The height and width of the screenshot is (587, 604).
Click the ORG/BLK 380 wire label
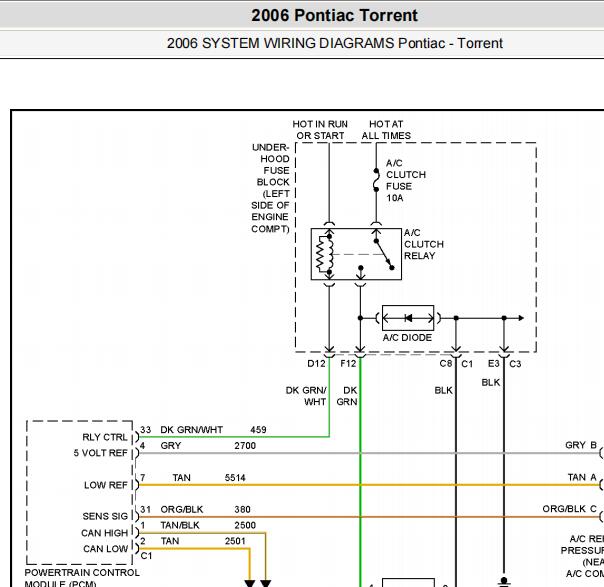(x=205, y=510)
